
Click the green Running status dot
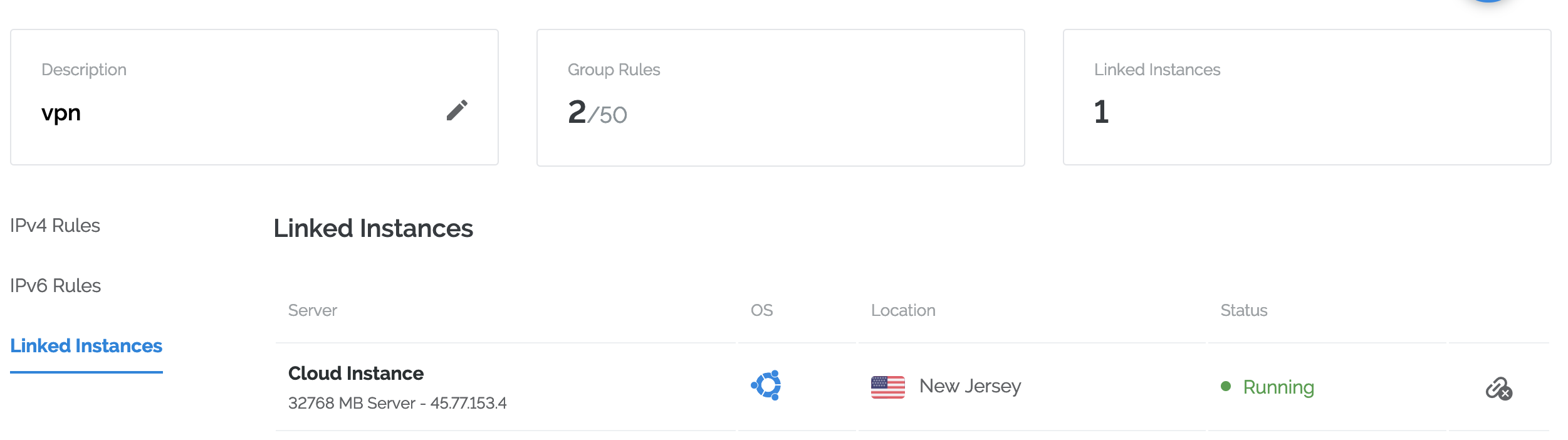point(1226,386)
